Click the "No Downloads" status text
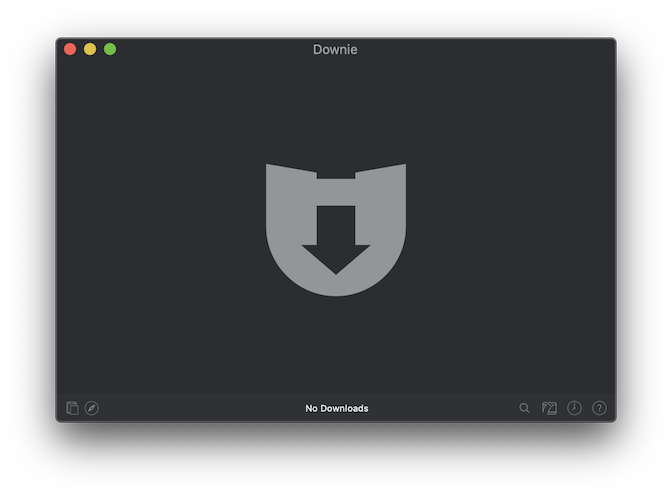Screen dimensions: 672x496 [336, 408]
